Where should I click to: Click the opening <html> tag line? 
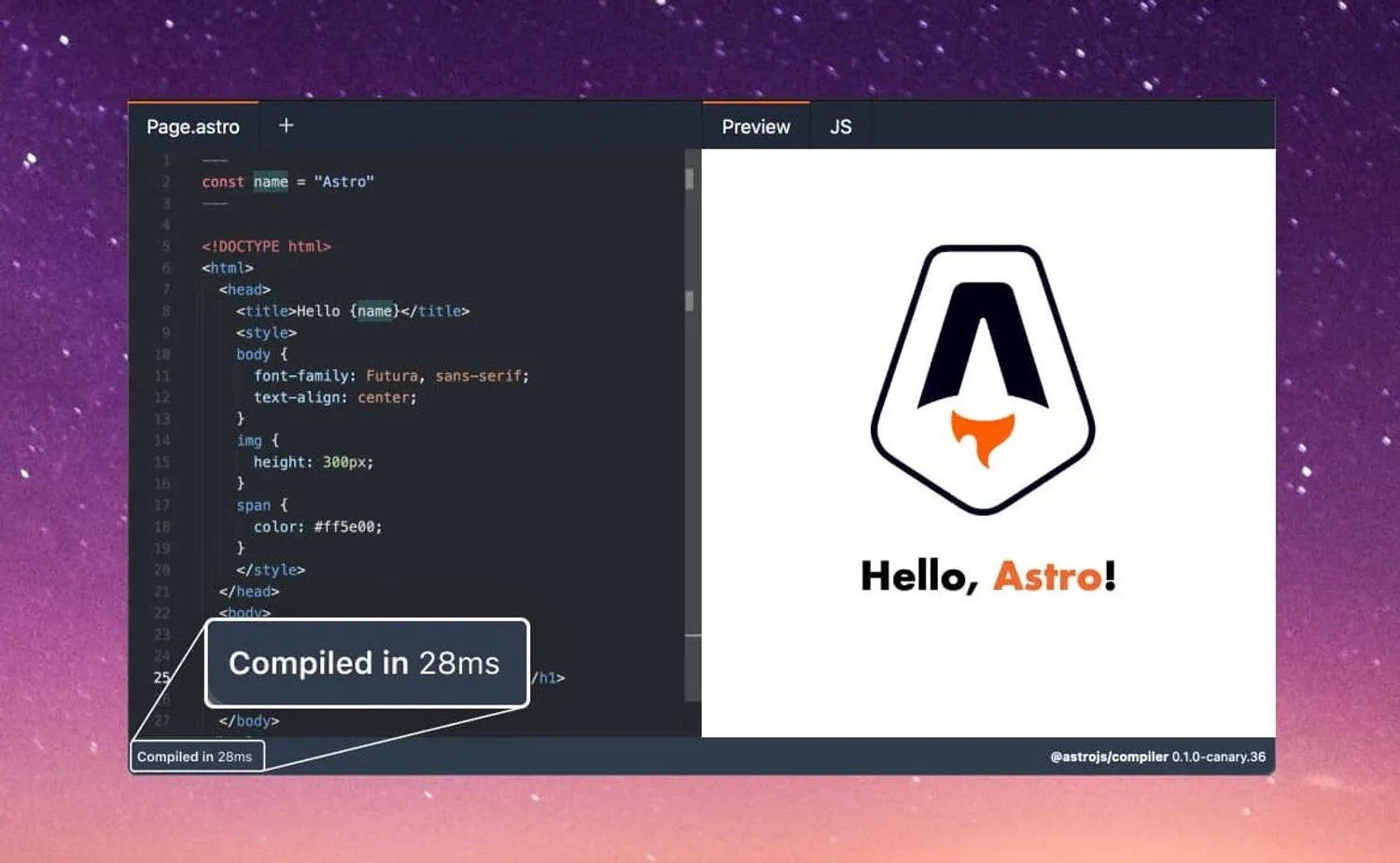tap(228, 268)
